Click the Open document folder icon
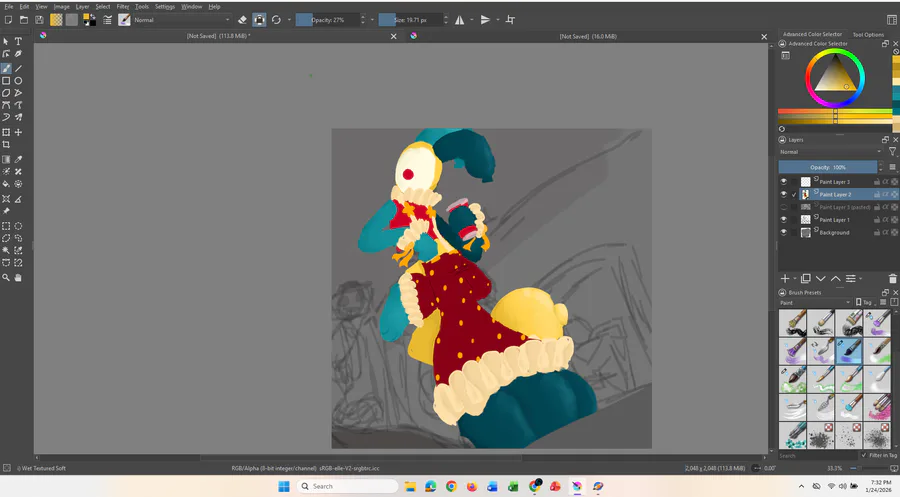Screen dimensions: 900x497 [x=24, y=20]
